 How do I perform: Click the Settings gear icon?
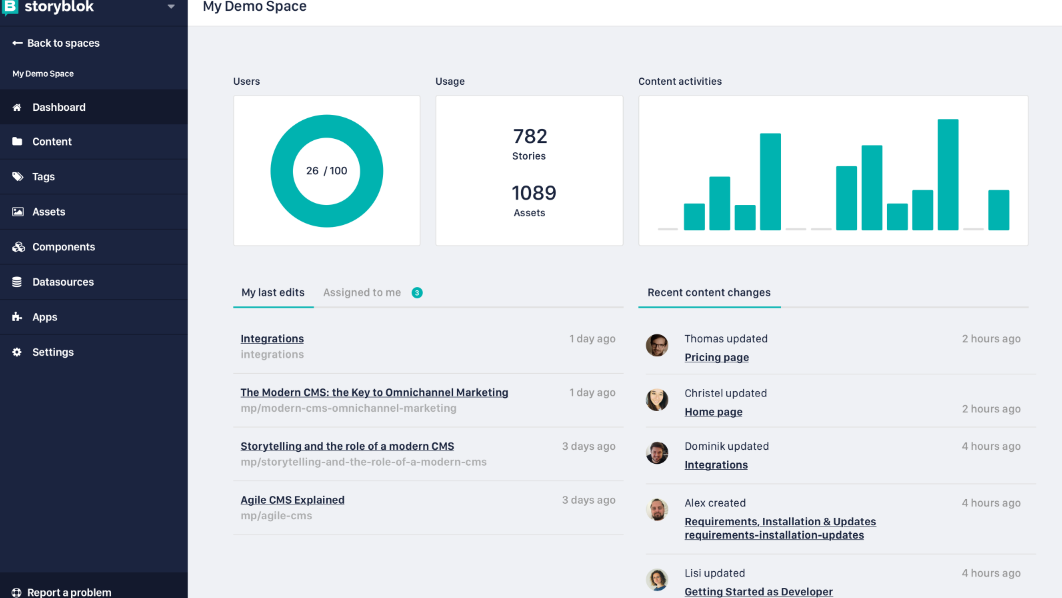coord(17,352)
